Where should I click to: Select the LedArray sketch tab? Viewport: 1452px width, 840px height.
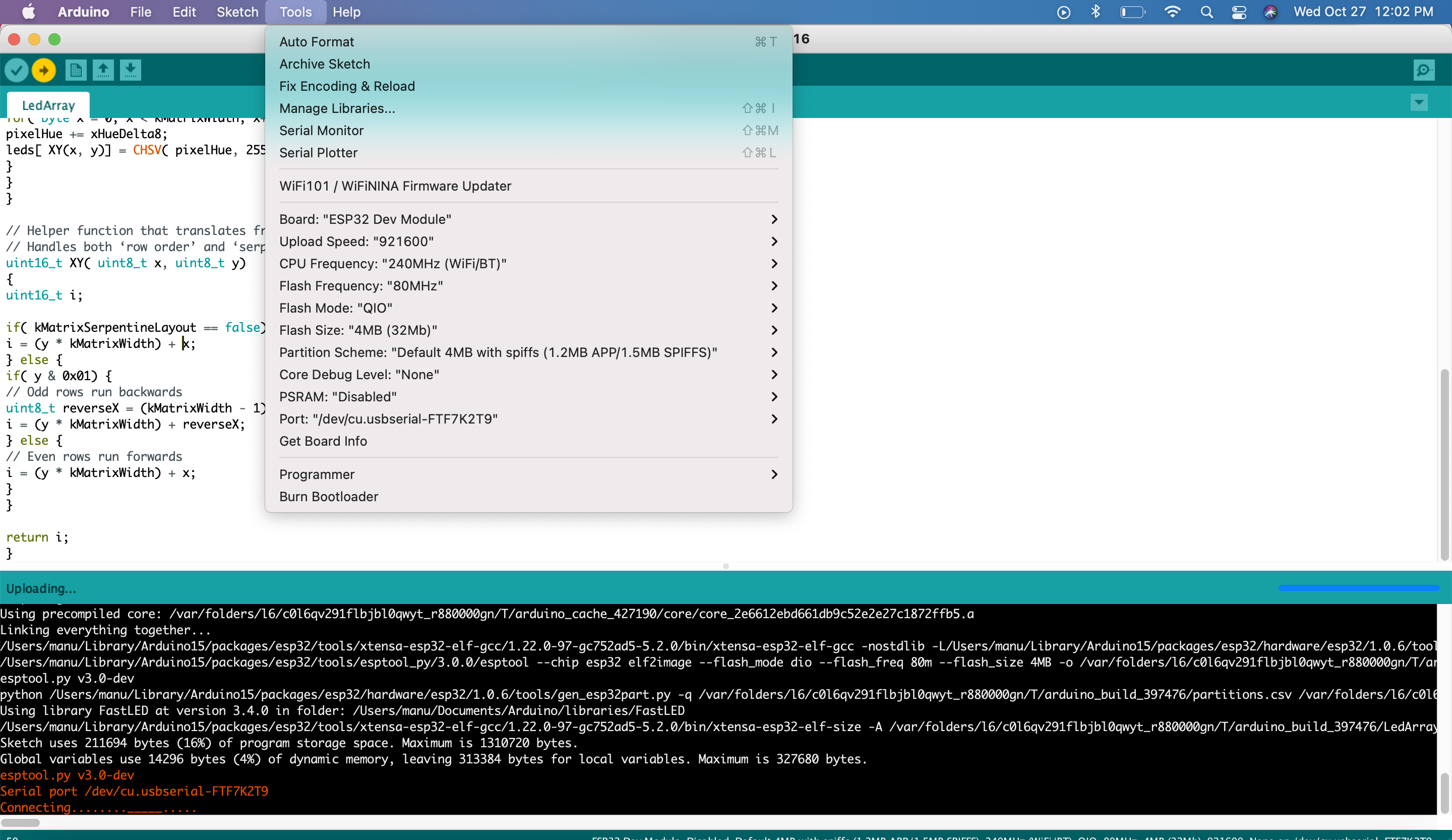pyautogui.click(x=48, y=105)
